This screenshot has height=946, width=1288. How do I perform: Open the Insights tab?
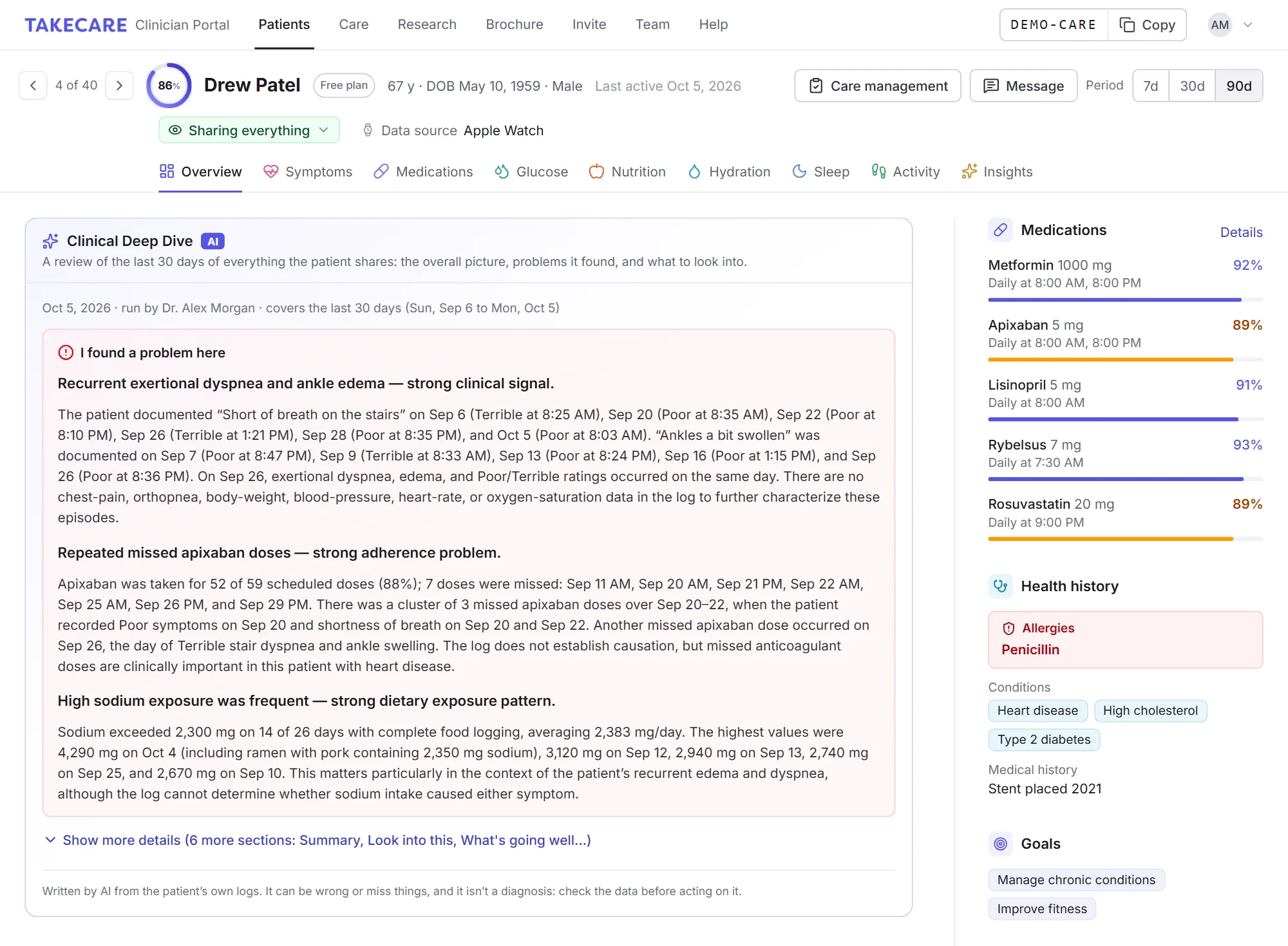click(997, 172)
